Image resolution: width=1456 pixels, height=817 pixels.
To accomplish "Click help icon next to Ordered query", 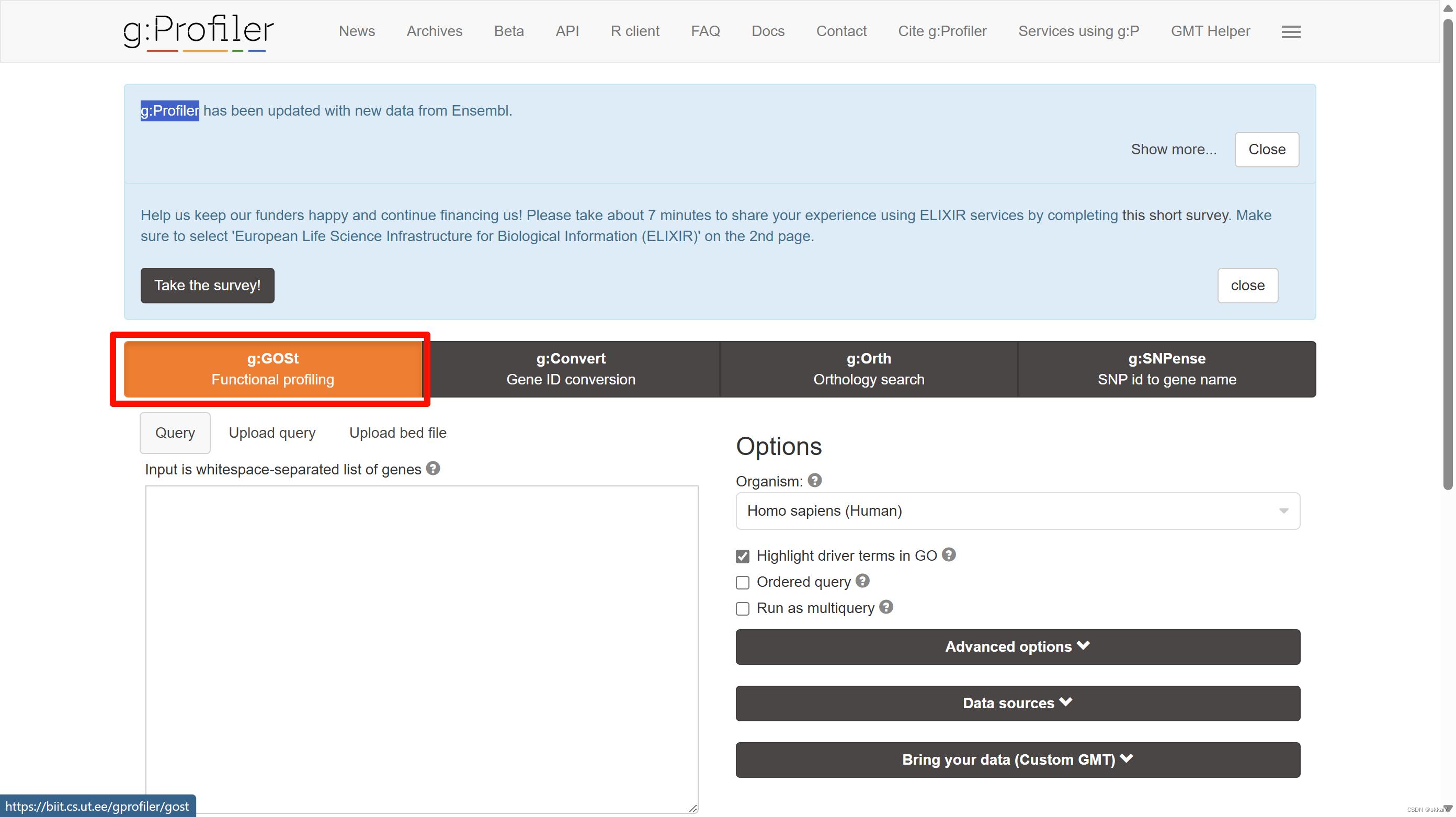I will pyautogui.click(x=862, y=581).
